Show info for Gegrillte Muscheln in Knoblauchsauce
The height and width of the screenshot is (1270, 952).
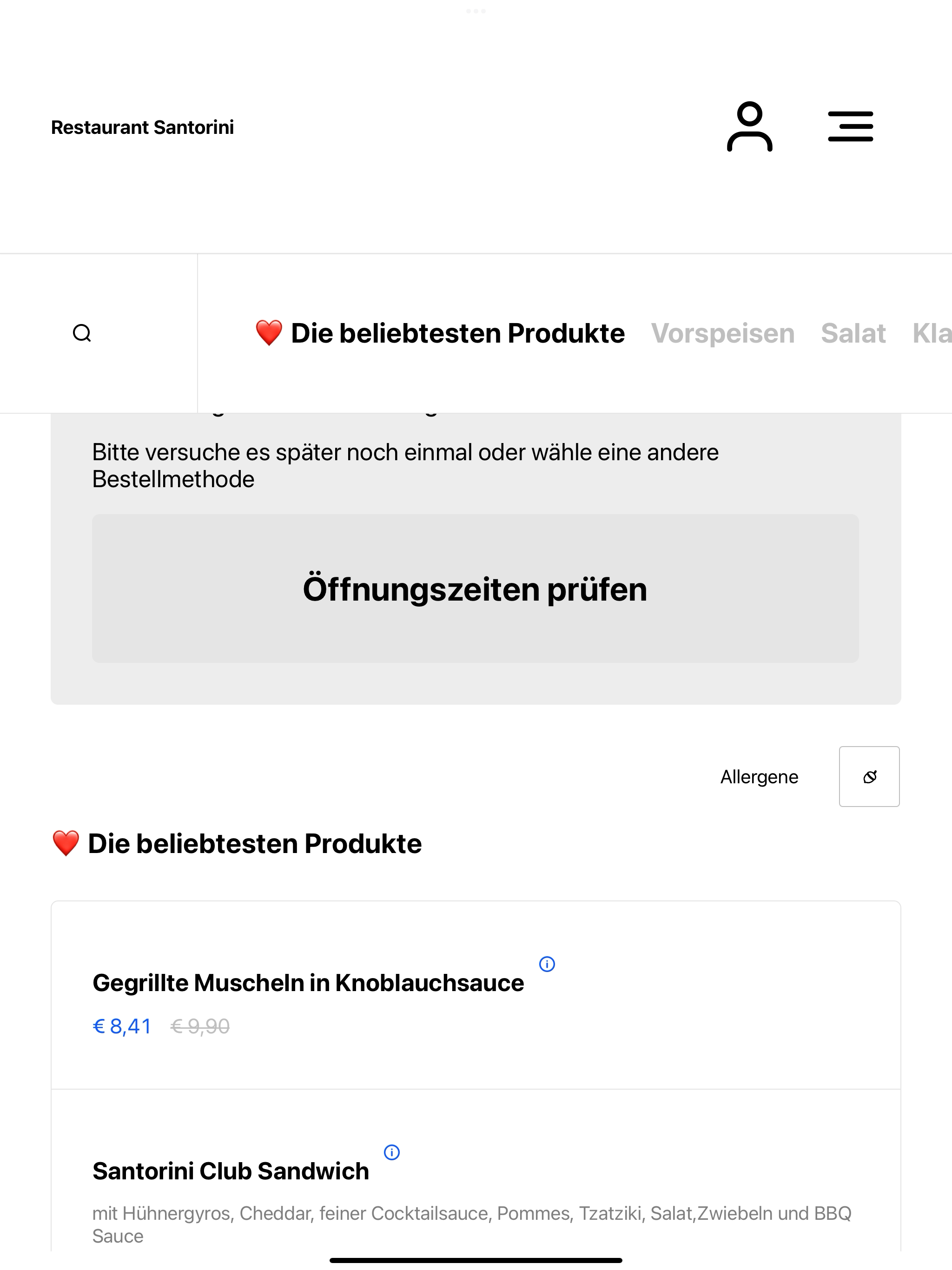[x=547, y=964]
